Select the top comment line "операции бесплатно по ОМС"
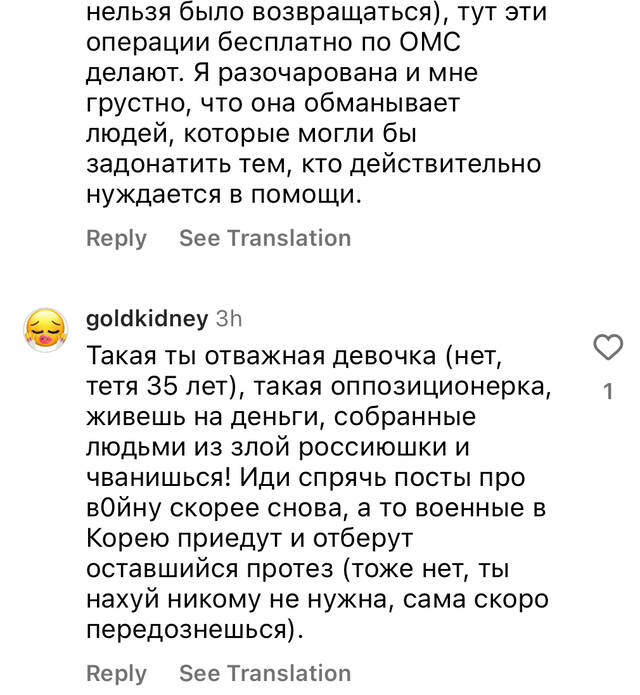 click(273, 43)
